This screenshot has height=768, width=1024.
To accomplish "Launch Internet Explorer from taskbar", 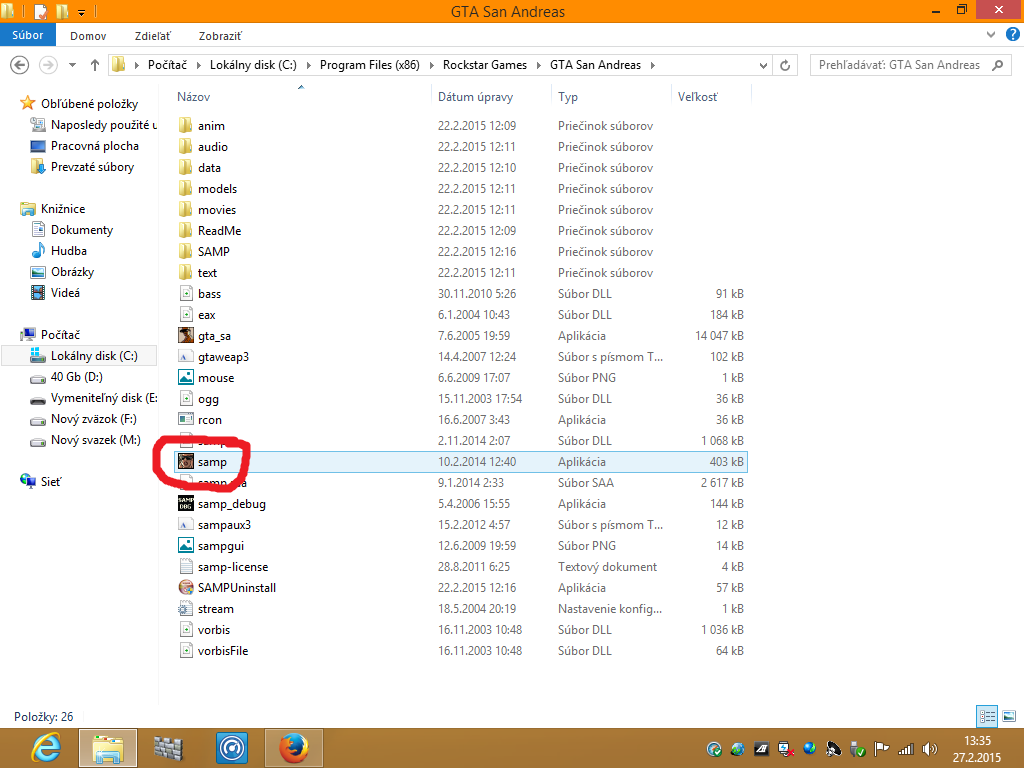I will click(x=46, y=748).
